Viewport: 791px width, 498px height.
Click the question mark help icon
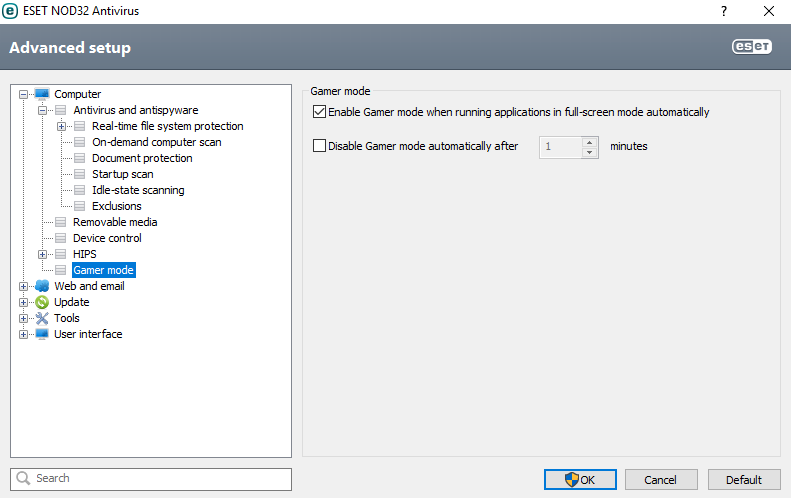point(723,11)
